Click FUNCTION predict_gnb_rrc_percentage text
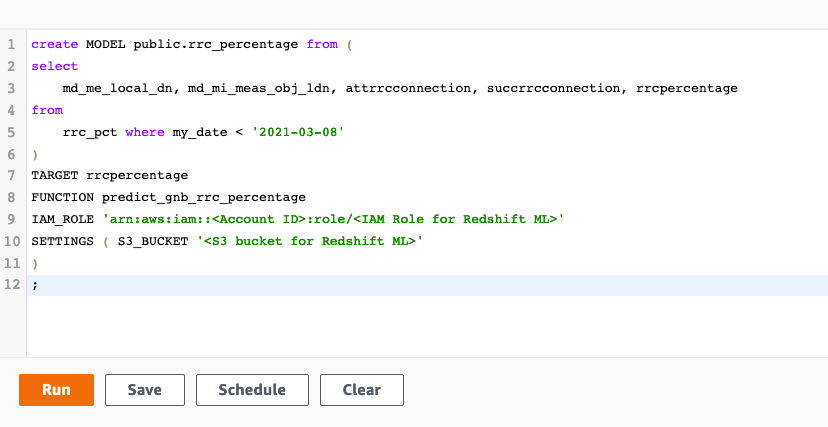The width and height of the screenshot is (828, 427). 168,197
